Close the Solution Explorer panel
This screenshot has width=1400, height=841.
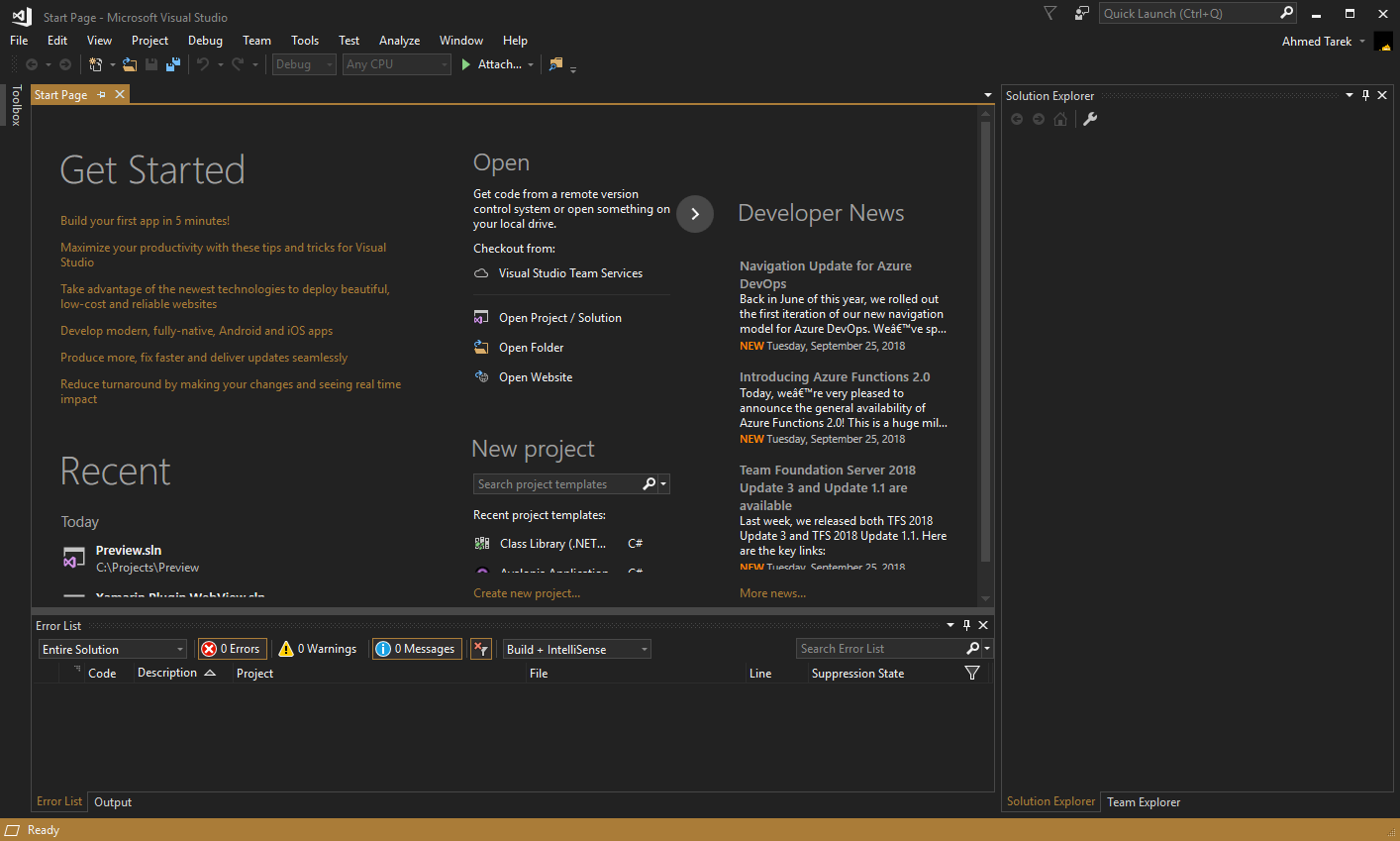(1382, 95)
